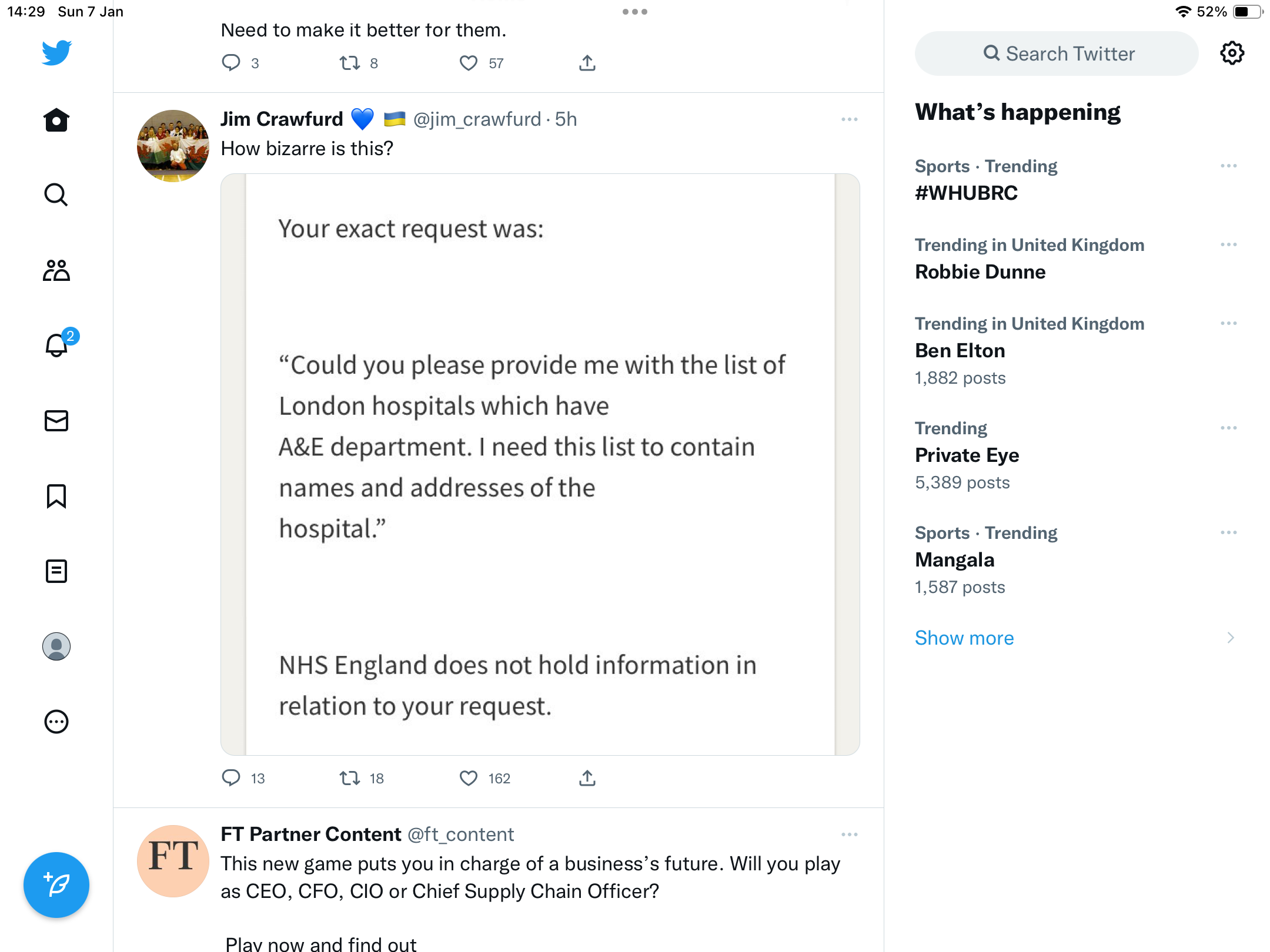Open Jim Crawfurd's profile picture
The width and height of the screenshot is (1270, 952).
coord(173,146)
